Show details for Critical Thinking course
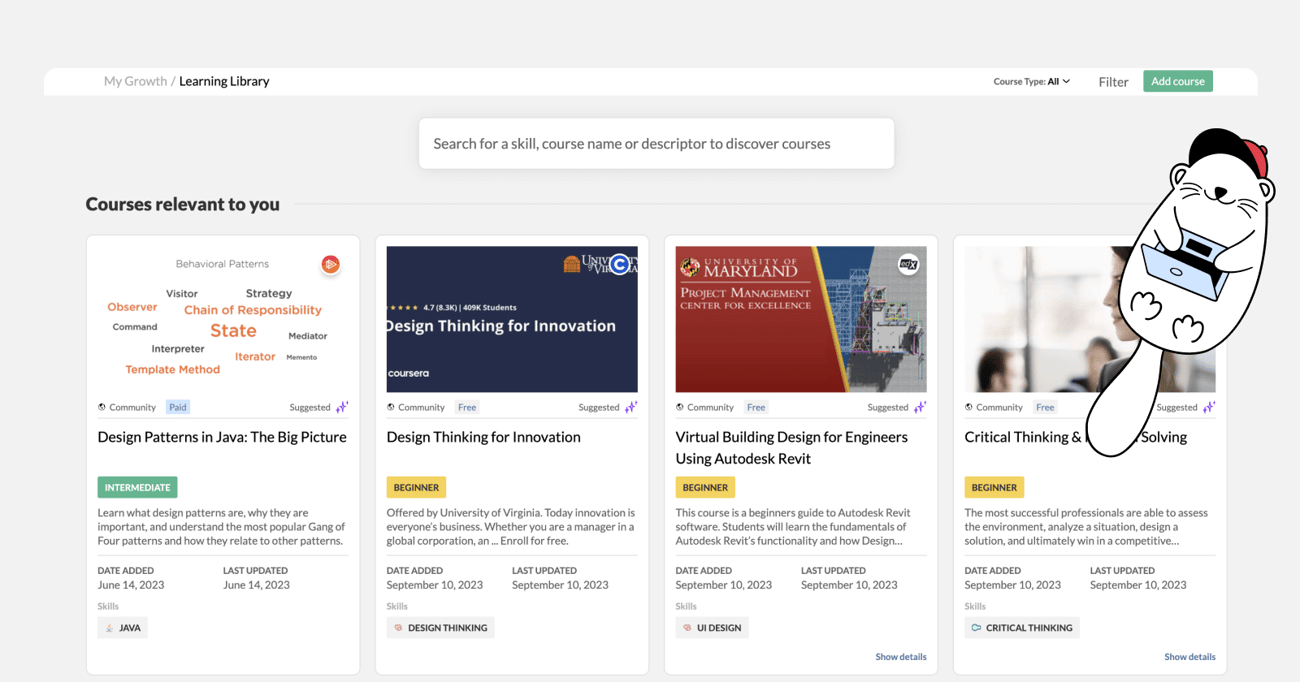1300x682 pixels. (x=1189, y=657)
